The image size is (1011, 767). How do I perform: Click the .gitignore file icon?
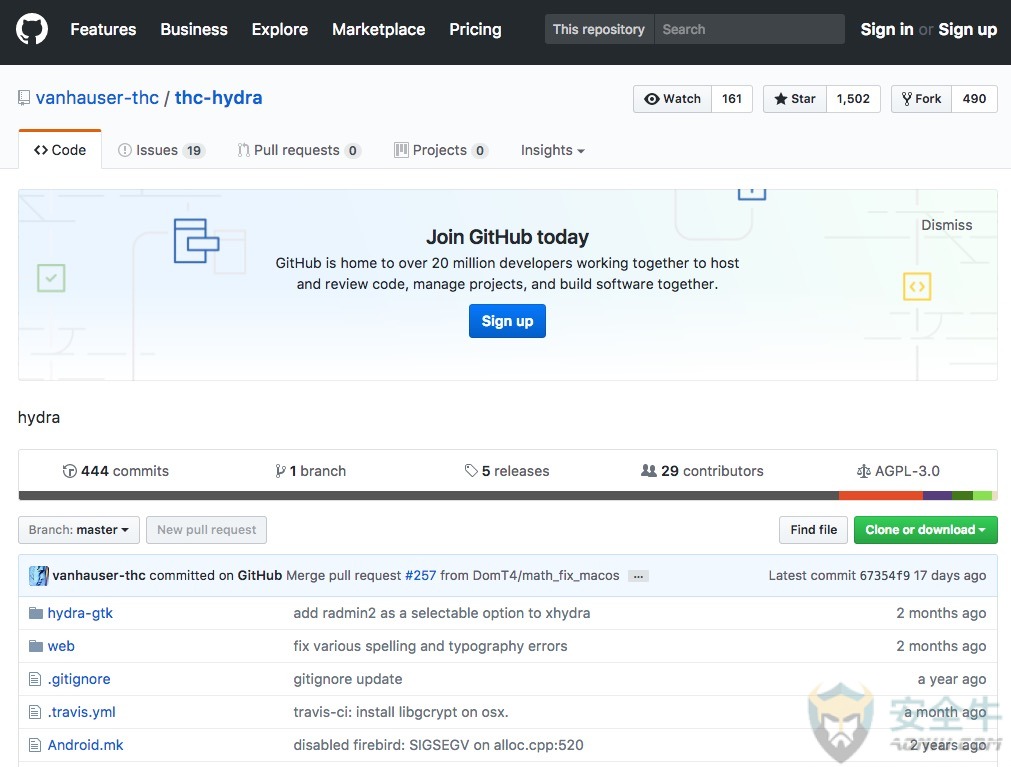(35, 679)
